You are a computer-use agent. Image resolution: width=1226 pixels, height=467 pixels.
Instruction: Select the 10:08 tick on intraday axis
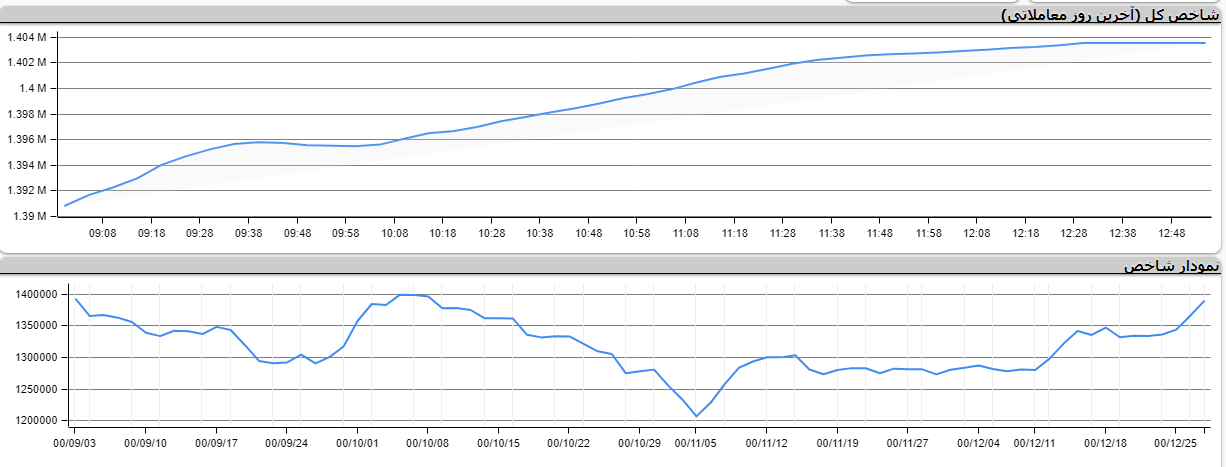394,233
